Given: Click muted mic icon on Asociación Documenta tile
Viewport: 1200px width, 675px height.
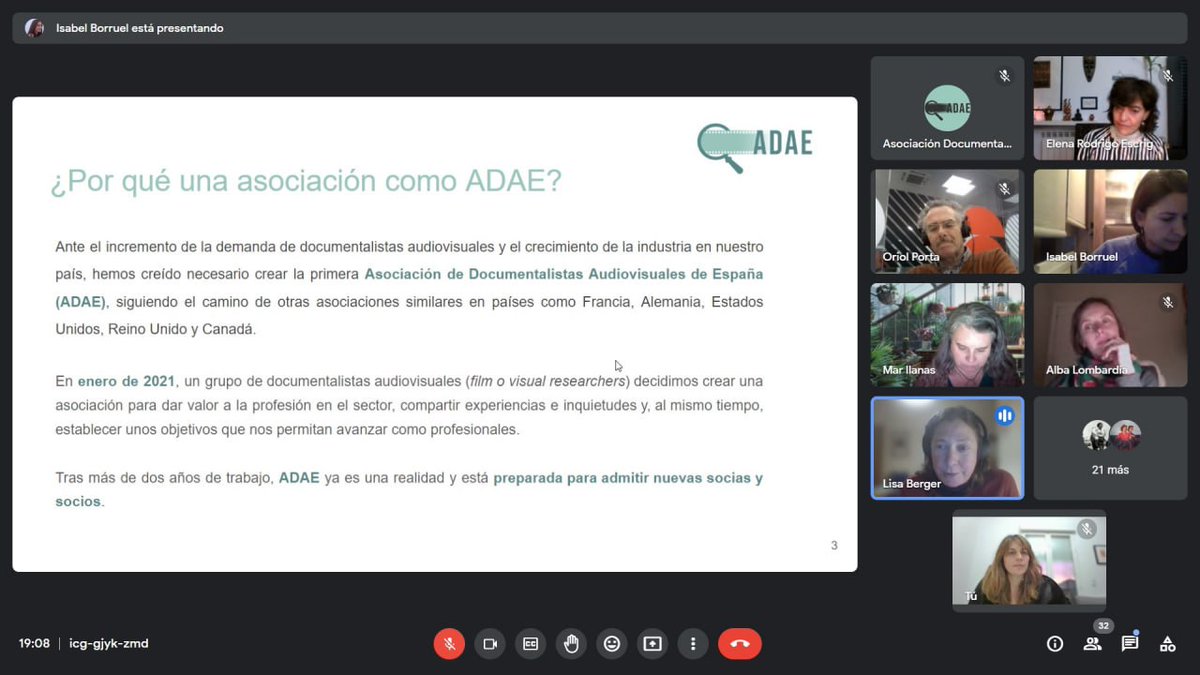Looking at the screenshot, I should coord(1004,76).
